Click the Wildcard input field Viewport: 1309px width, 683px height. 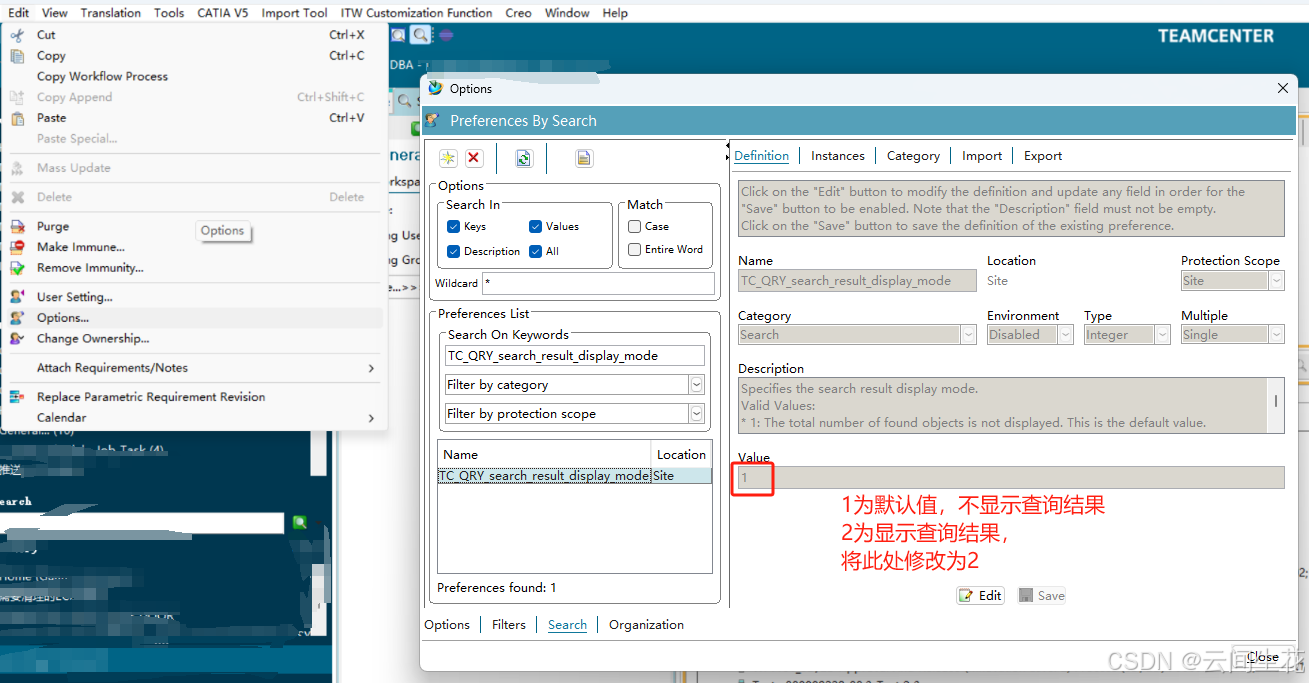coord(598,284)
